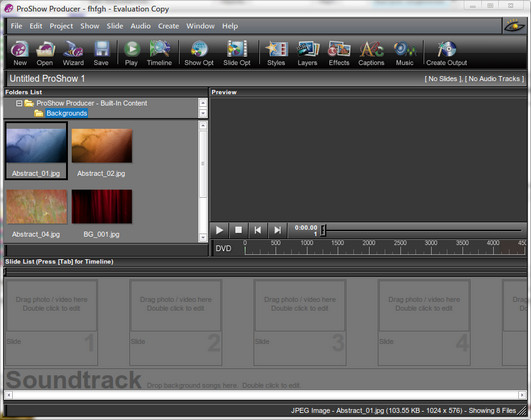Select the BG_001.jpg red curtain thumbnail
This screenshot has width=531, height=420.
point(102,207)
